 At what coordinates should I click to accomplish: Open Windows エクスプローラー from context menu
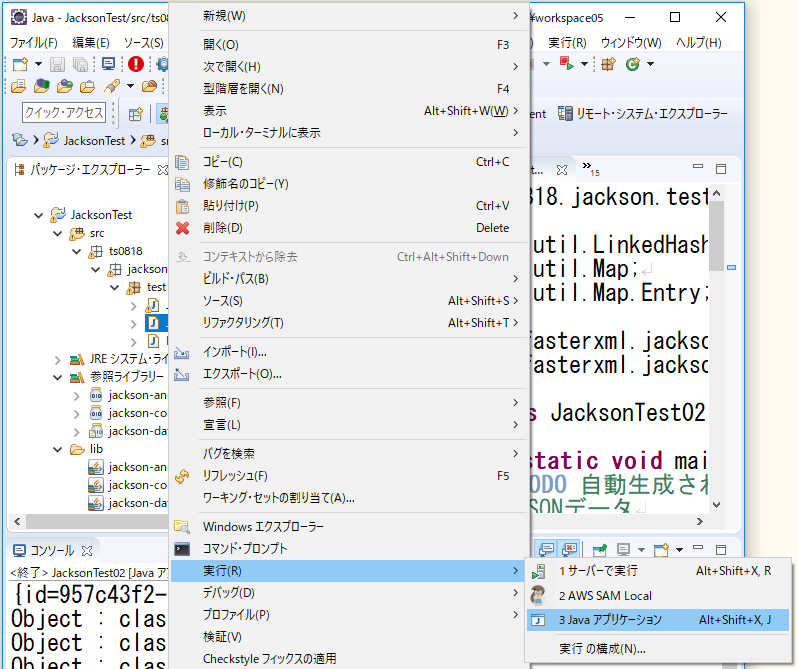pos(349,527)
